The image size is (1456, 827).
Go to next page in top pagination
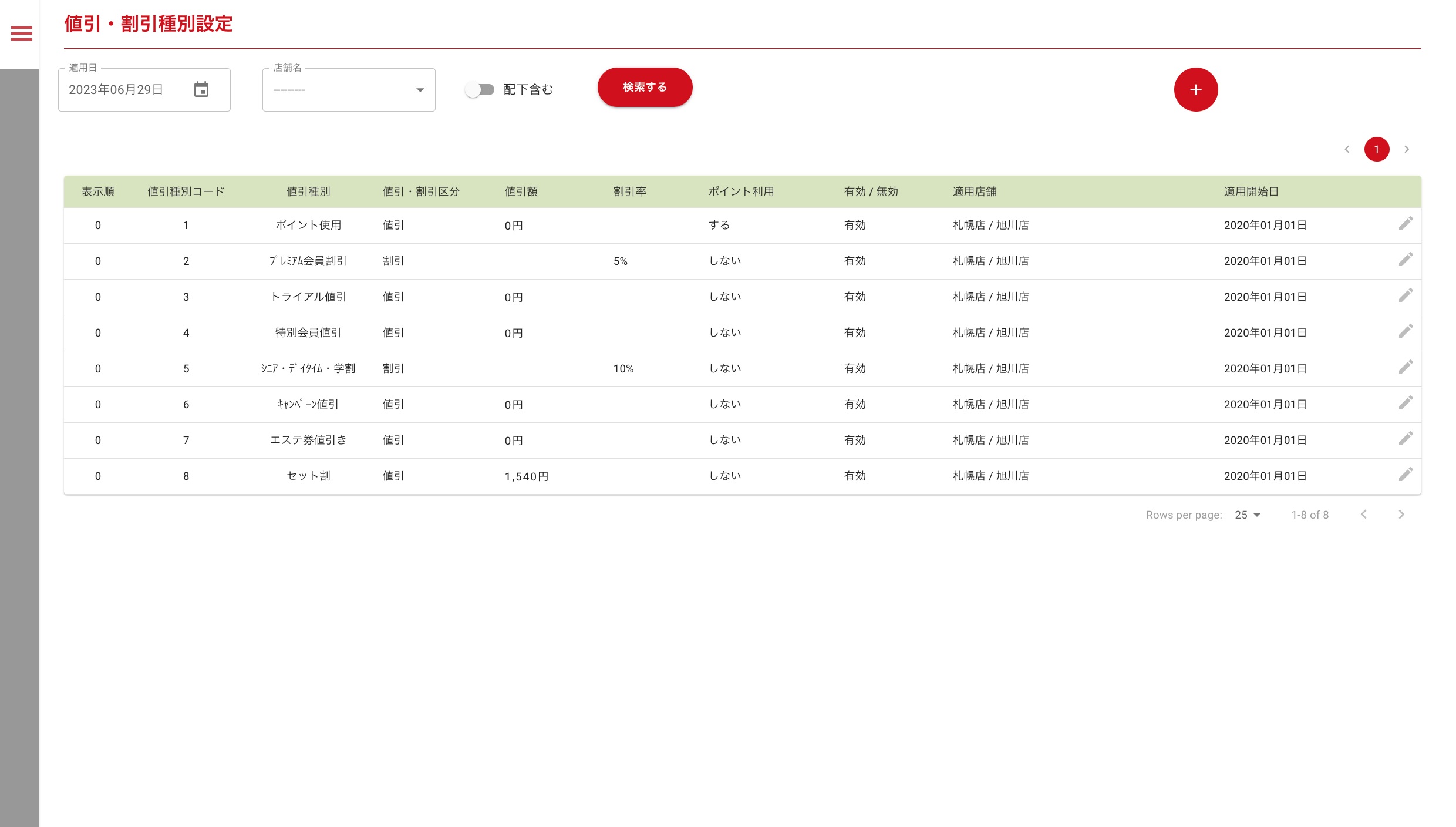(1407, 149)
